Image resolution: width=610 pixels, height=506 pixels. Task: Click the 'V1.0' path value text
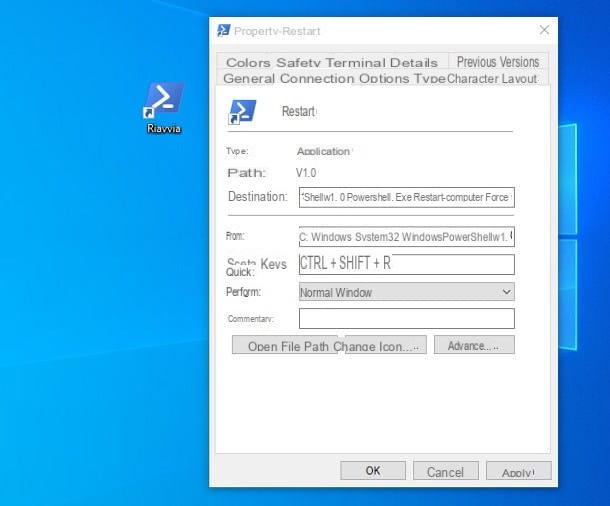[x=306, y=173]
